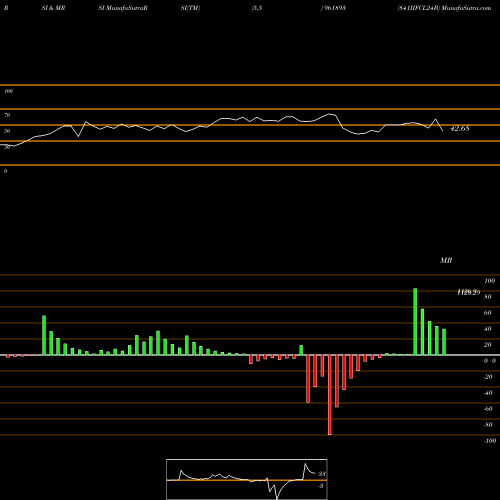This screenshot has width=500, height=500.
Task: Click the MR axis 60 label
Action: coord(488,313)
